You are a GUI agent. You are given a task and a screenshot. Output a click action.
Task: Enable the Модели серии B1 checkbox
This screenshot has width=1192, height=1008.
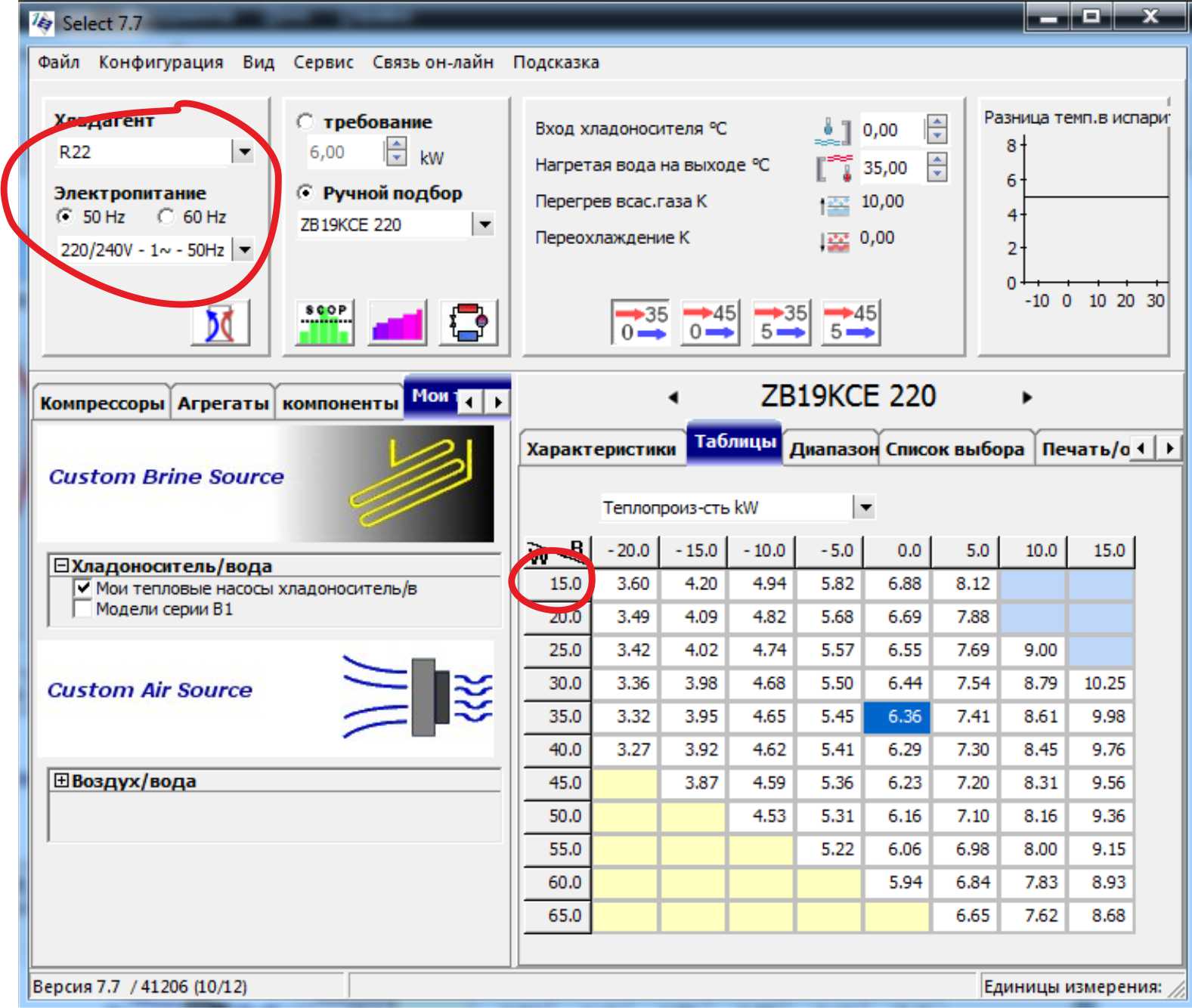[x=83, y=608]
